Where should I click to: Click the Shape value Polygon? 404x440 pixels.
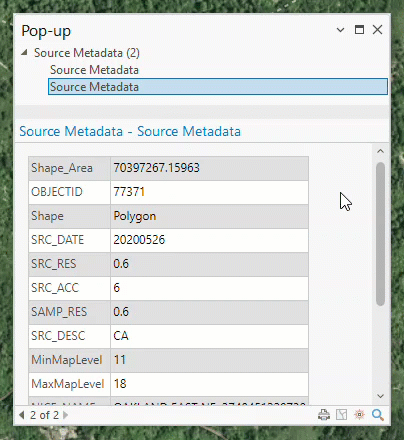coord(135,216)
